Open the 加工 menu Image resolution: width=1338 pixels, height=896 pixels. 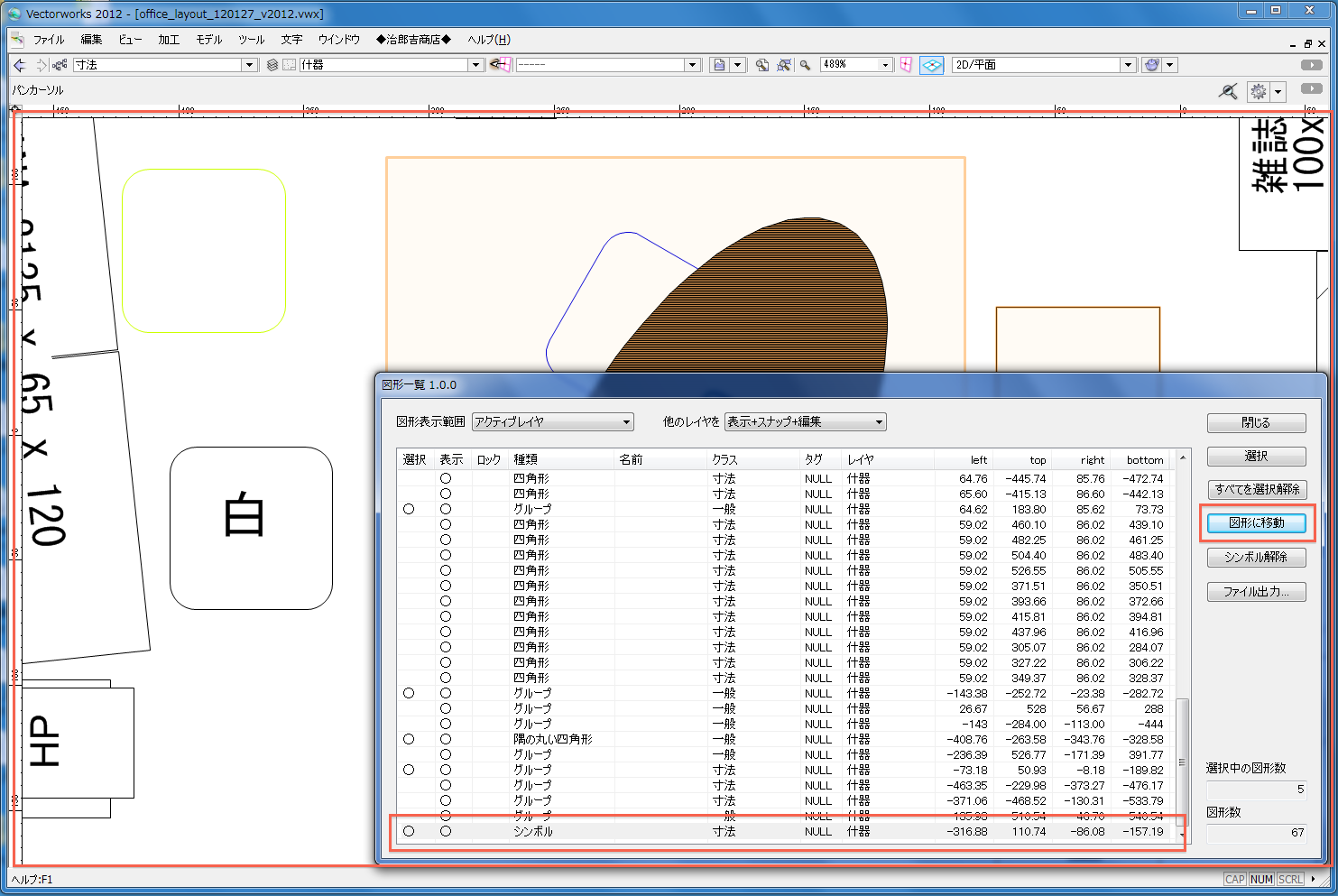coord(169,40)
